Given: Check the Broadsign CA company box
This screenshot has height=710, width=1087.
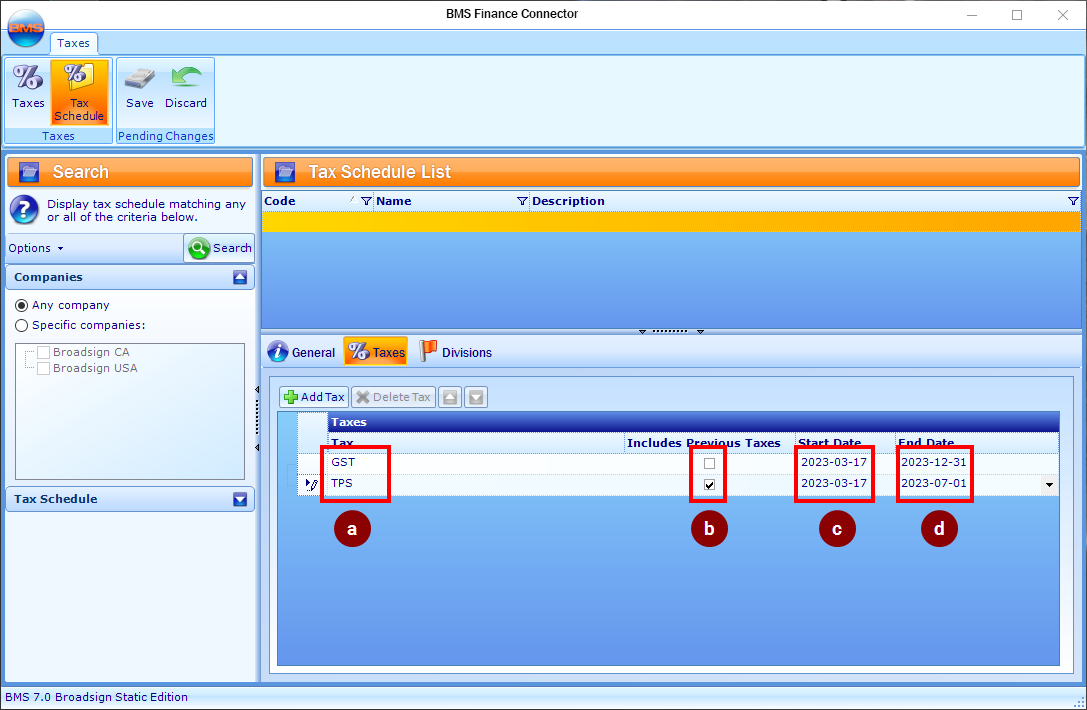Looking at the screenshot, I should (44, 352).
